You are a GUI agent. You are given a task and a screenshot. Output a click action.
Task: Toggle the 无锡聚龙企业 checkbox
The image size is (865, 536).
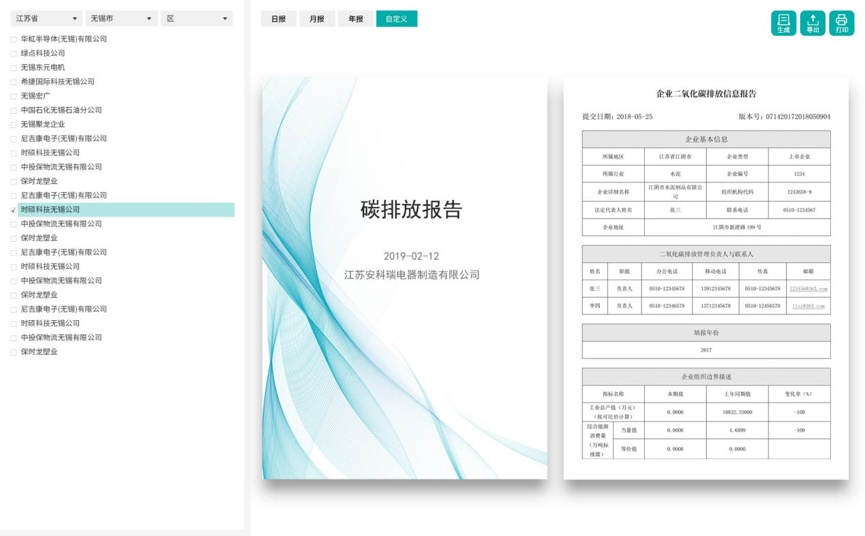(14, 124)
